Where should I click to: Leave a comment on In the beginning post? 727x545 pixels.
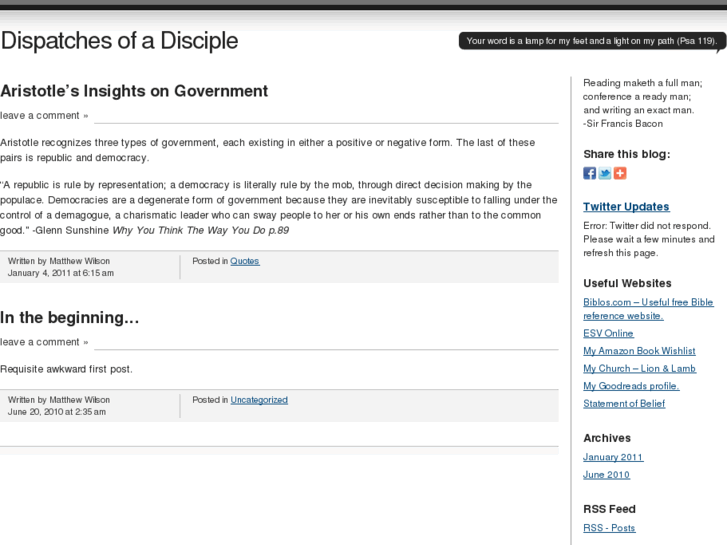tap(44, 342)
